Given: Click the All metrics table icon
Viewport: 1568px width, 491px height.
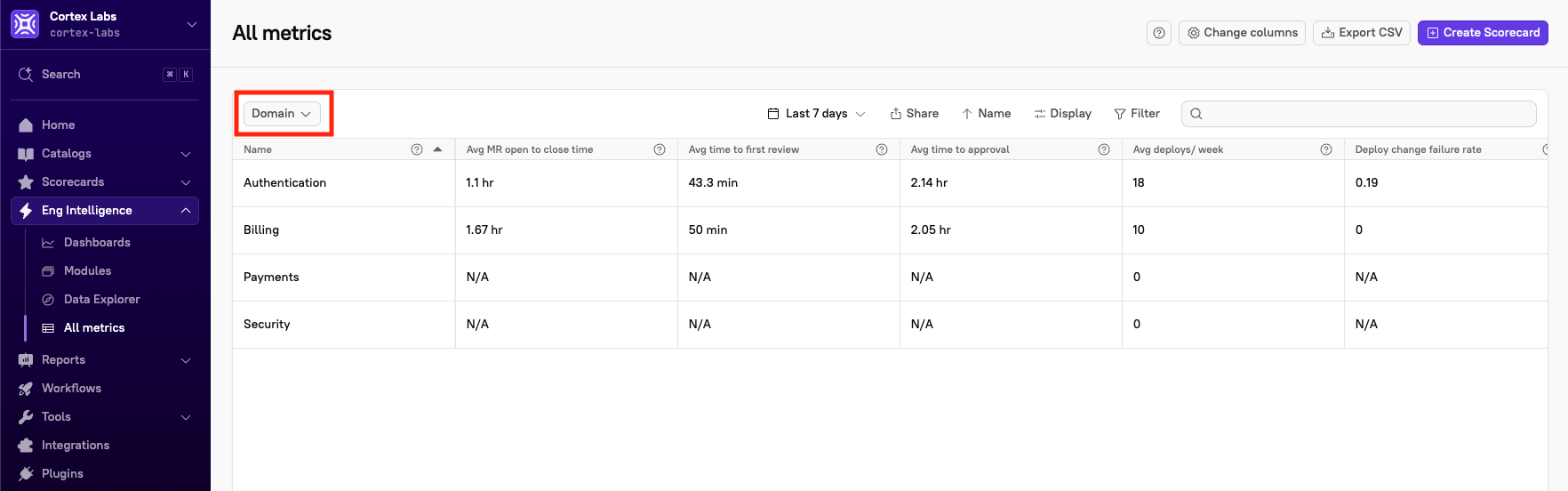Looking at the screenshot, I should 48,328.
